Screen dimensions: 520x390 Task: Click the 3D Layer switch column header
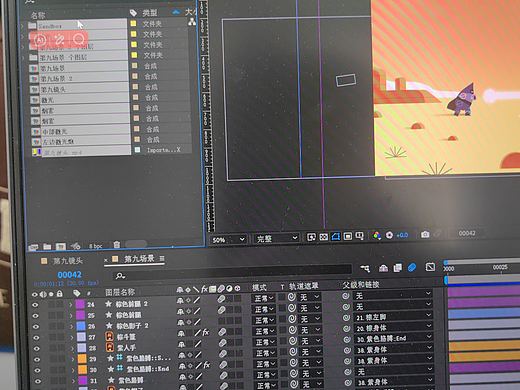[237, 288]
